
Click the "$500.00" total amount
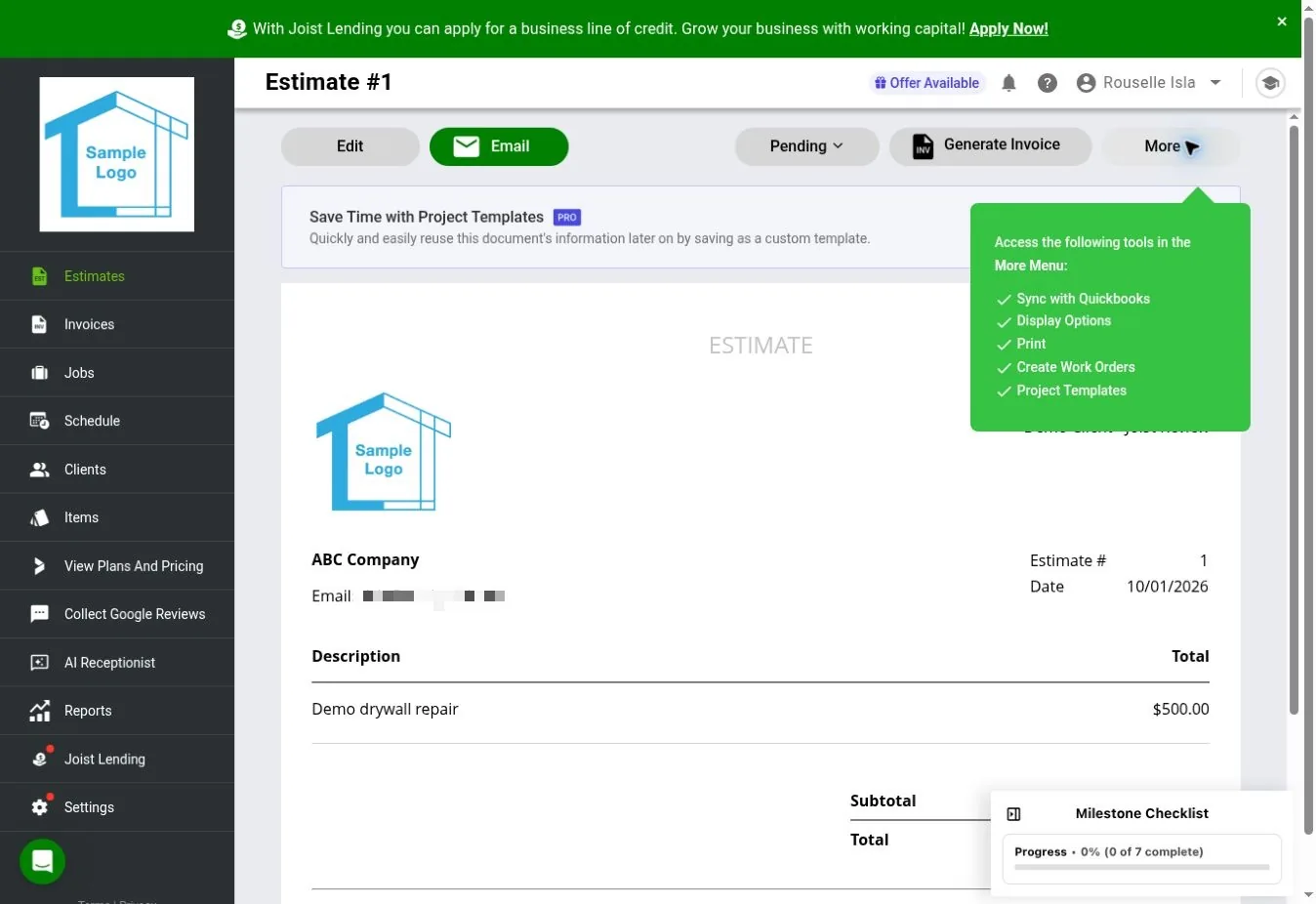[x=1180, y=709]
